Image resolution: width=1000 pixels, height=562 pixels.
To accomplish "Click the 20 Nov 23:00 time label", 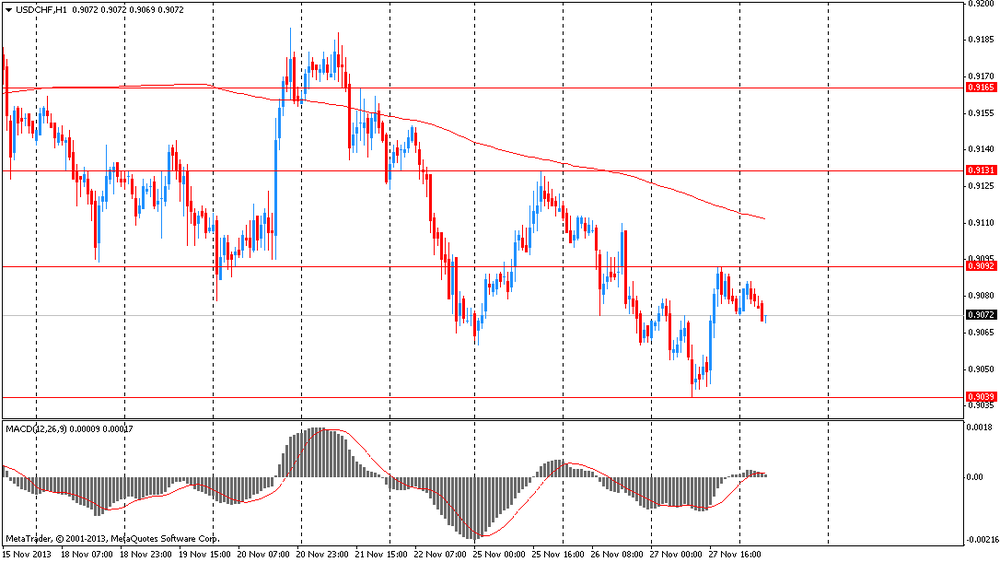I will (x=323, y=554).
